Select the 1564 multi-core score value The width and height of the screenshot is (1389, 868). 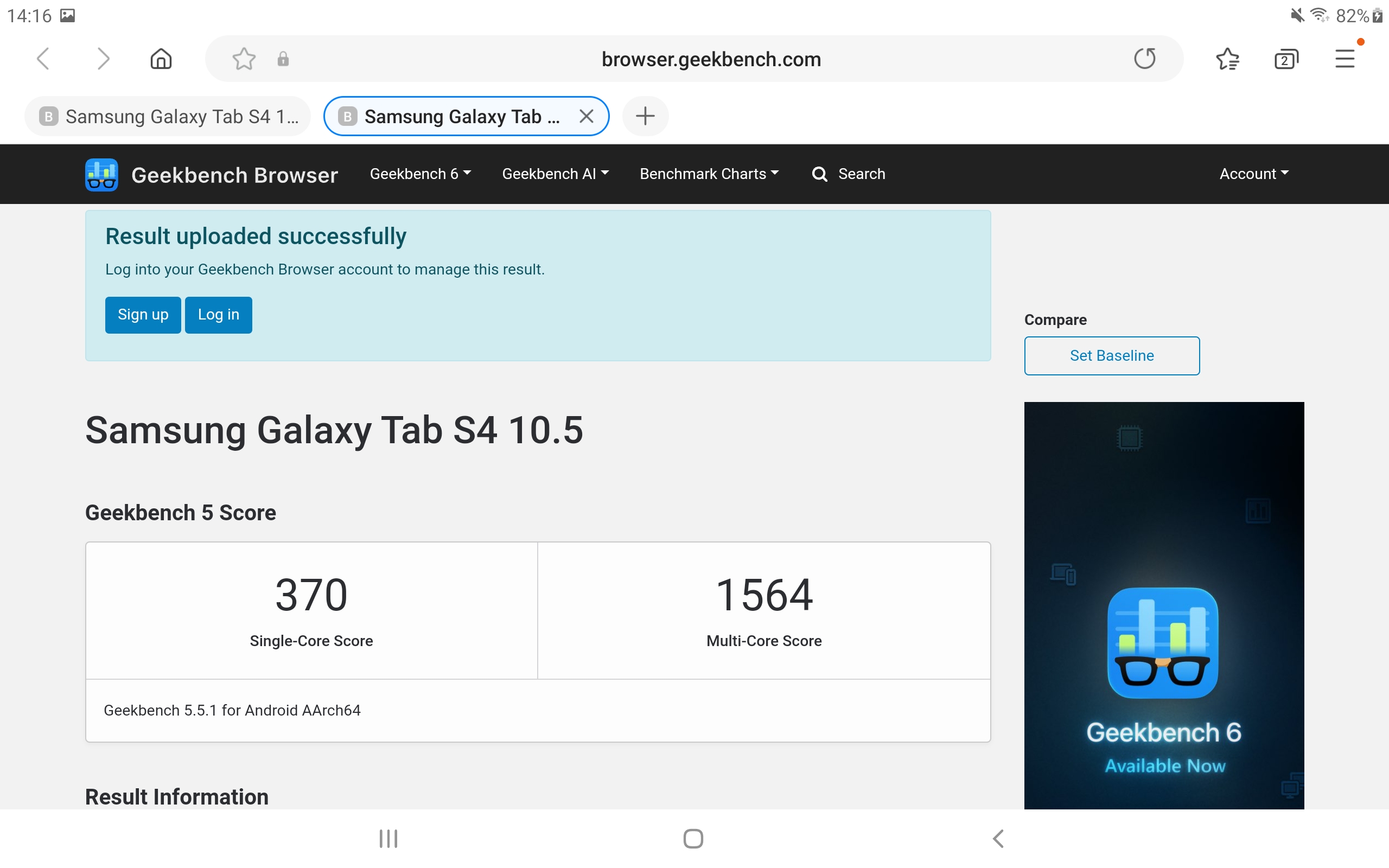click(x=764, y=595)
